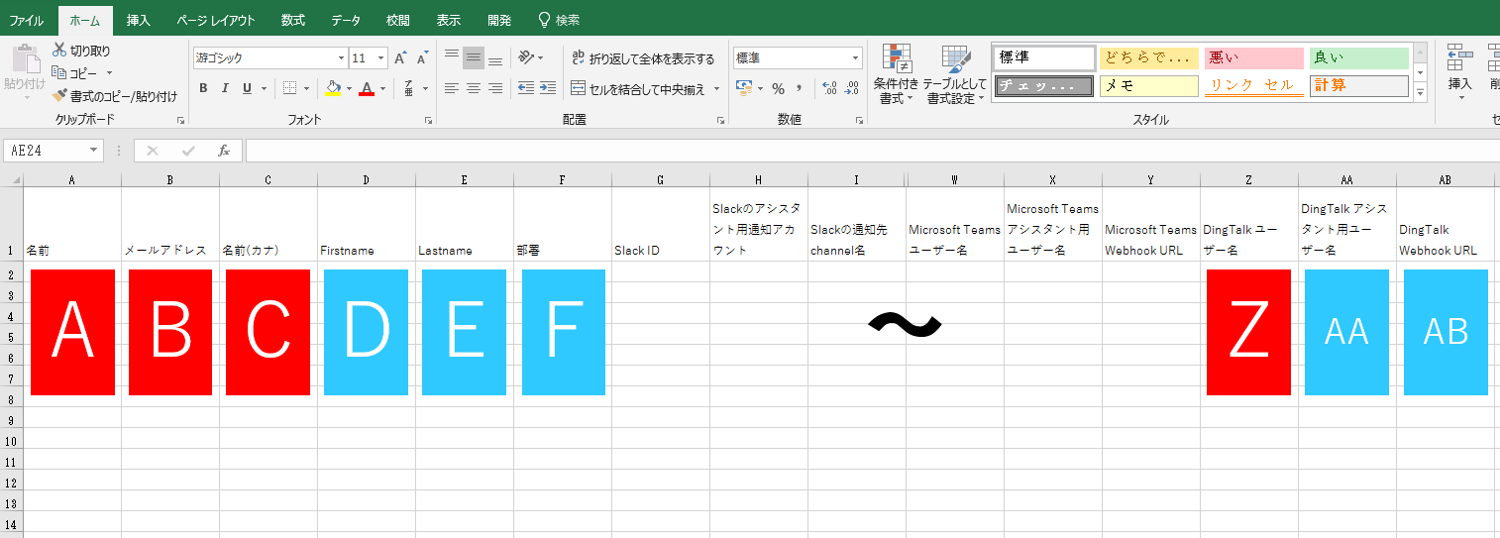The image size is (1500, 538).
Task: Click the formula bar cancel X icon
Action: [x=152, y=150]
